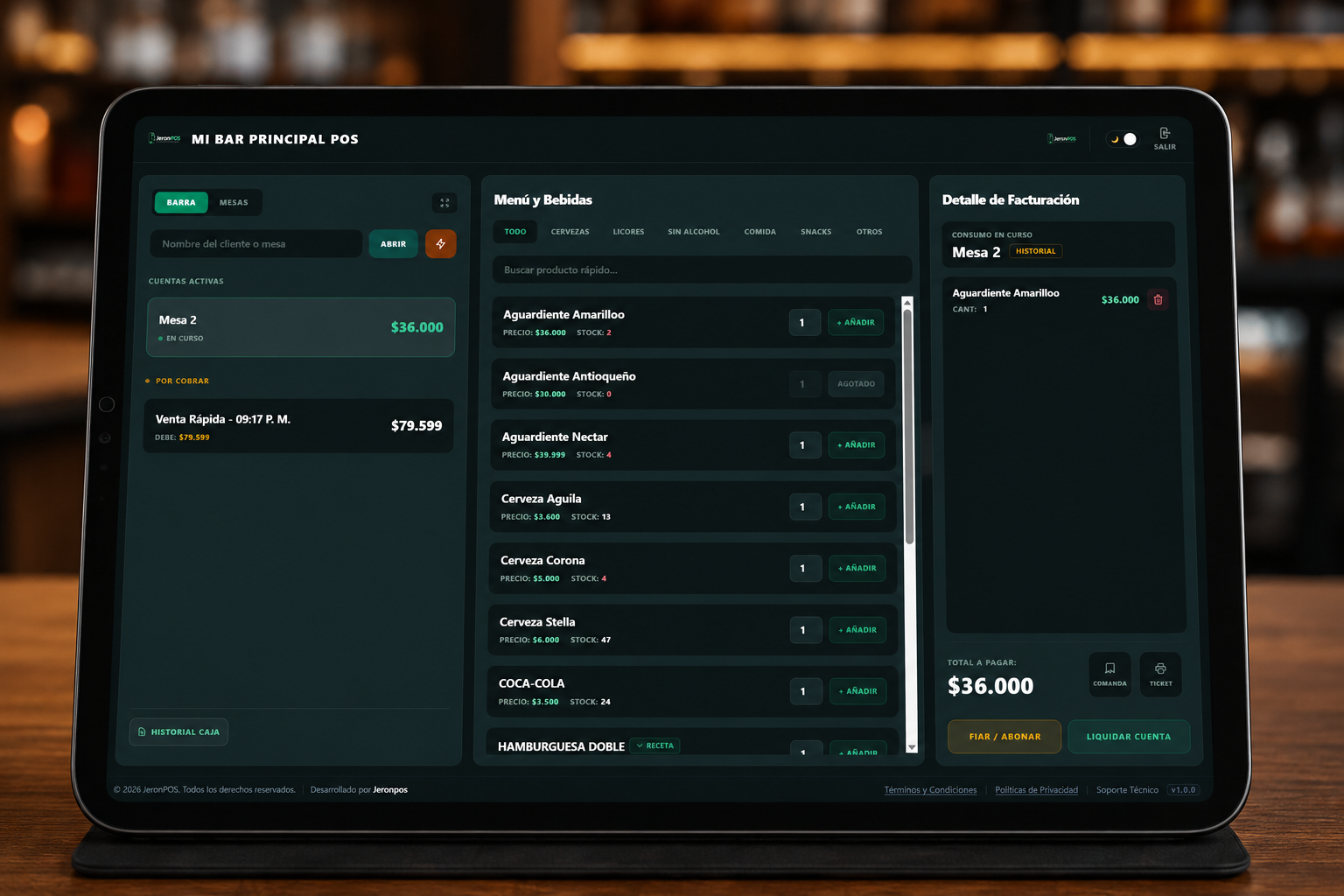Open the Cervezas category tab
1344x896 pixels.
570,232
